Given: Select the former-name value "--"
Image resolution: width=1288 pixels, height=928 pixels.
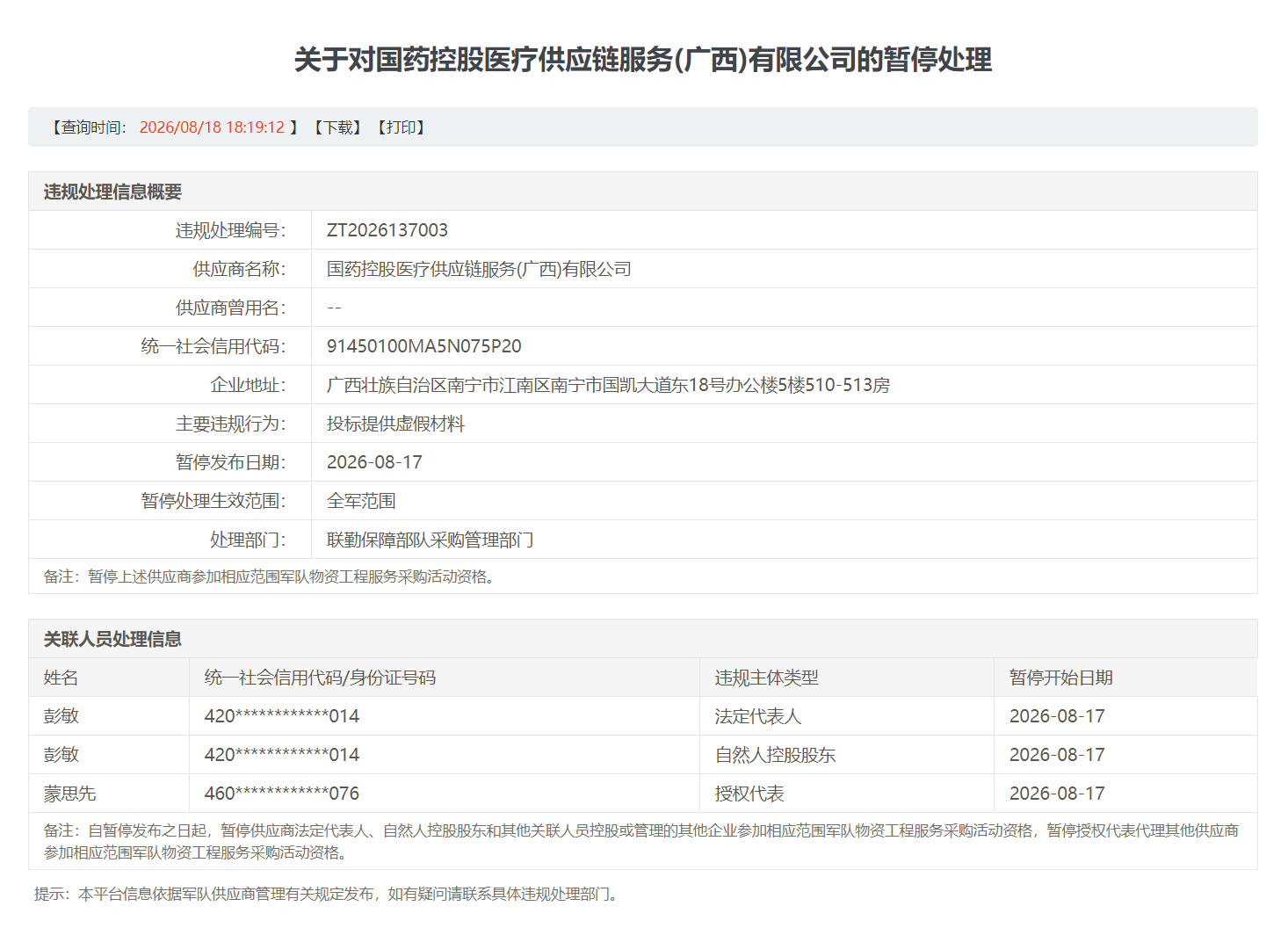Looking at the screenshot, I should point(334,308).
